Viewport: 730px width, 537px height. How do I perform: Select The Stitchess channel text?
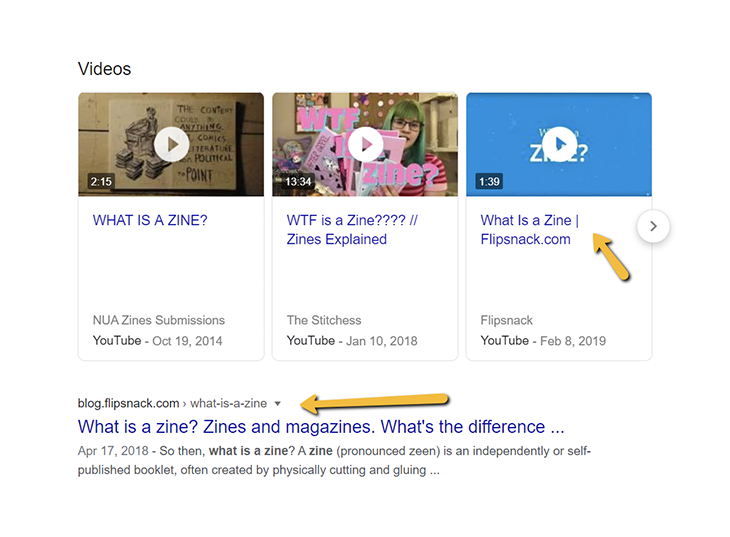point(324,320)
